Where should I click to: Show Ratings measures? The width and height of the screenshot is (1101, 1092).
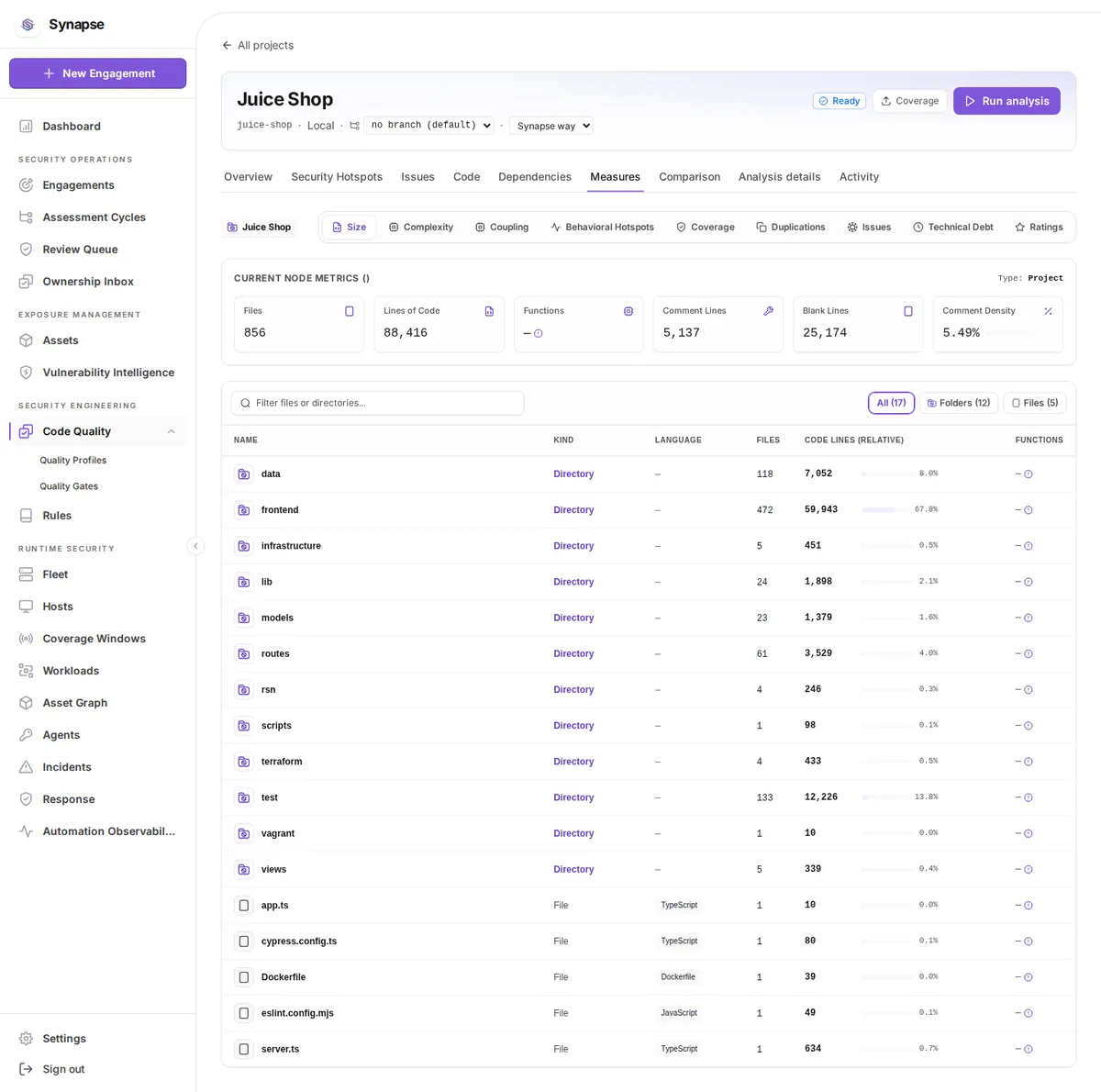[x=1039, y=228]
